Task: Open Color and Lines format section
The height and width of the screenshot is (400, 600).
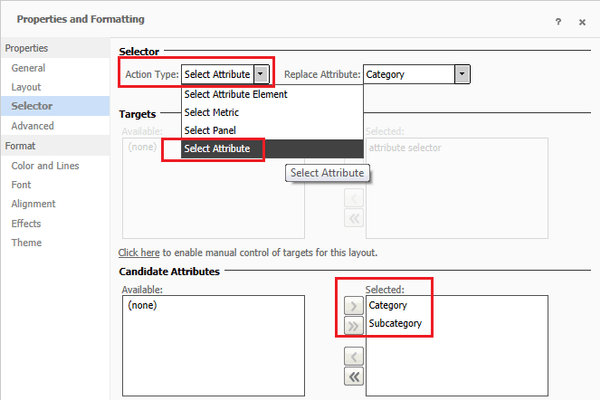Action: click(45, 166)
